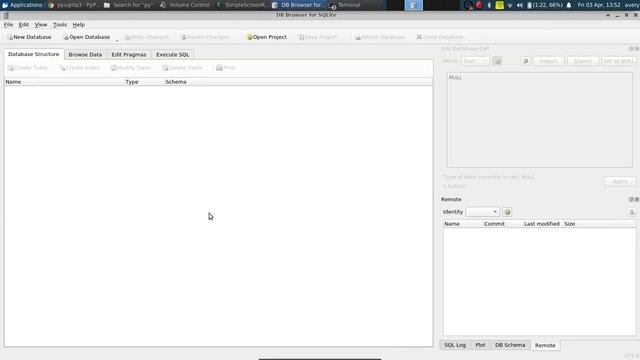Click the Revert Changes toolbar icon
640x360 pixels.
pyautogui.click(x=204, y=37)
